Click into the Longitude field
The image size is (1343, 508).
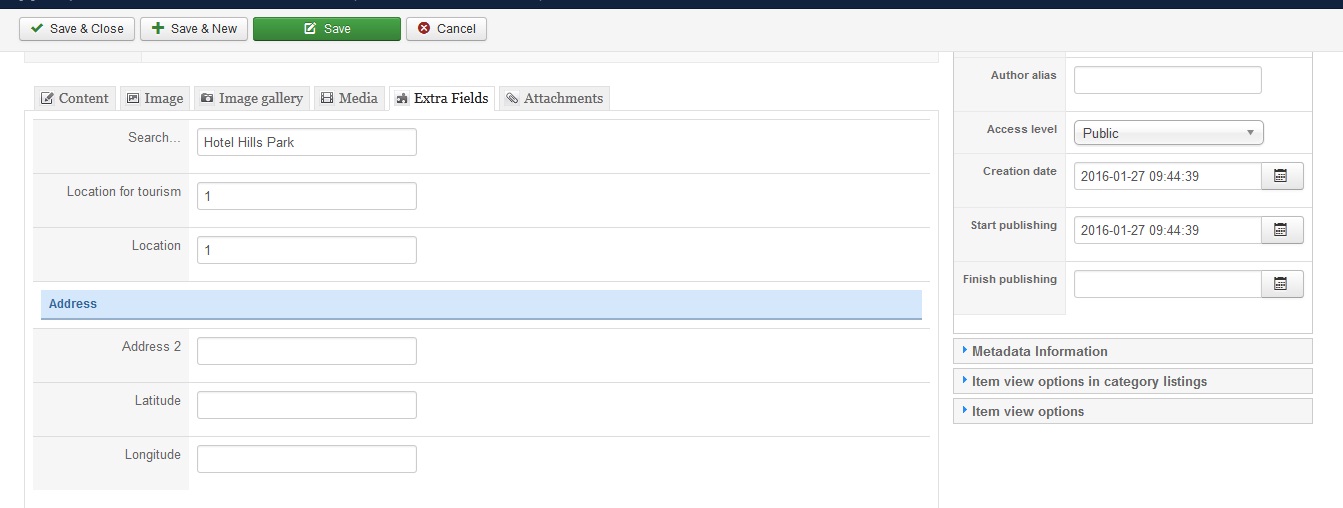[306, 459]
